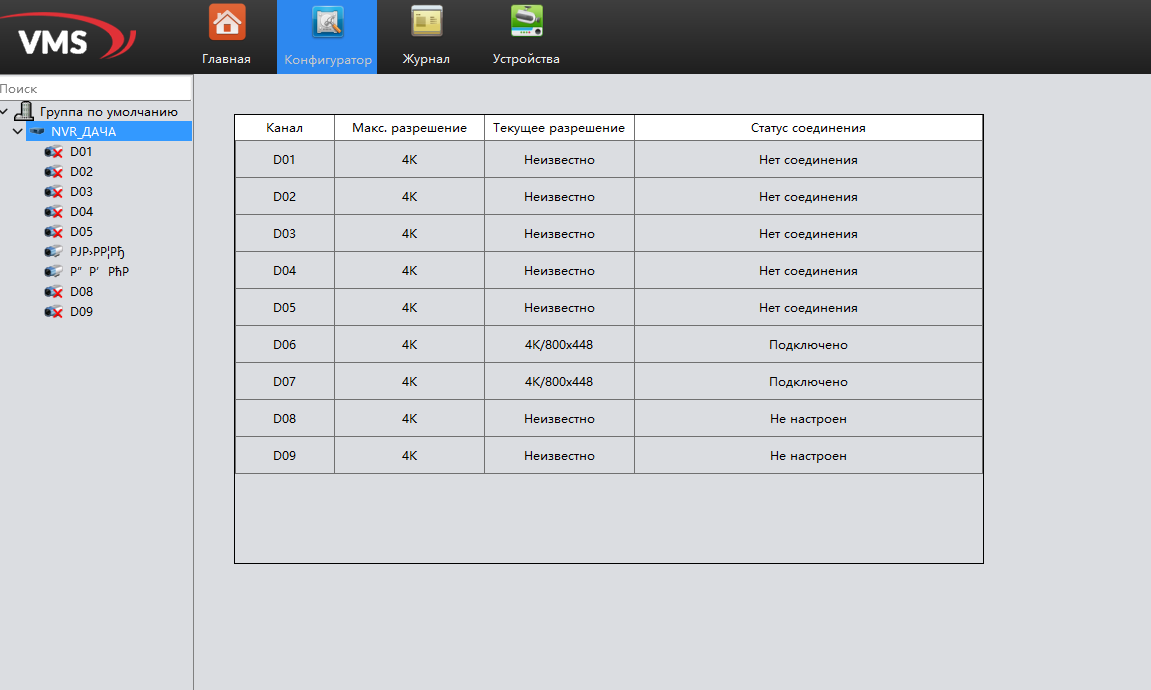The height and width of the screenshot is (690, 1151).
Task: Select channel D05 in device tree
Action: pos(81,232)
